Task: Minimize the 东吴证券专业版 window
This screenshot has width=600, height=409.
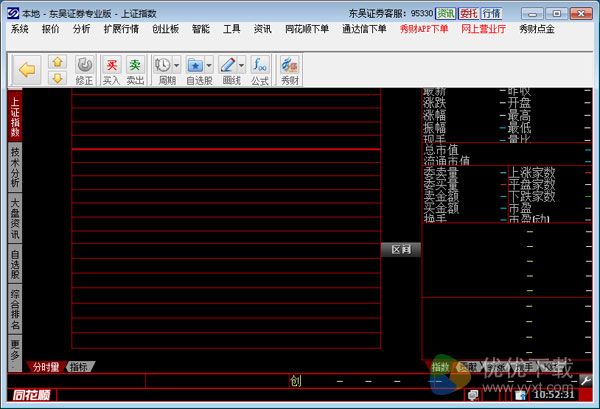Action: point(533,14)
